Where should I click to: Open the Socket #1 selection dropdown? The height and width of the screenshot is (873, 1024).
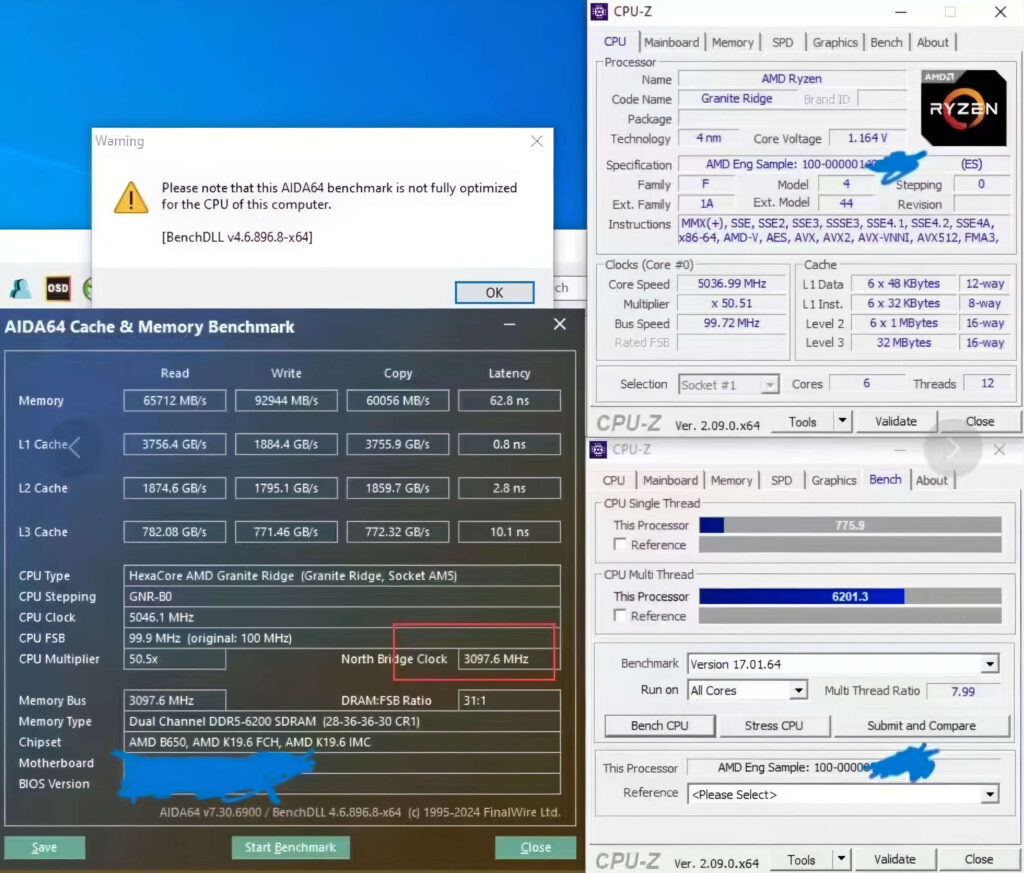770,385
